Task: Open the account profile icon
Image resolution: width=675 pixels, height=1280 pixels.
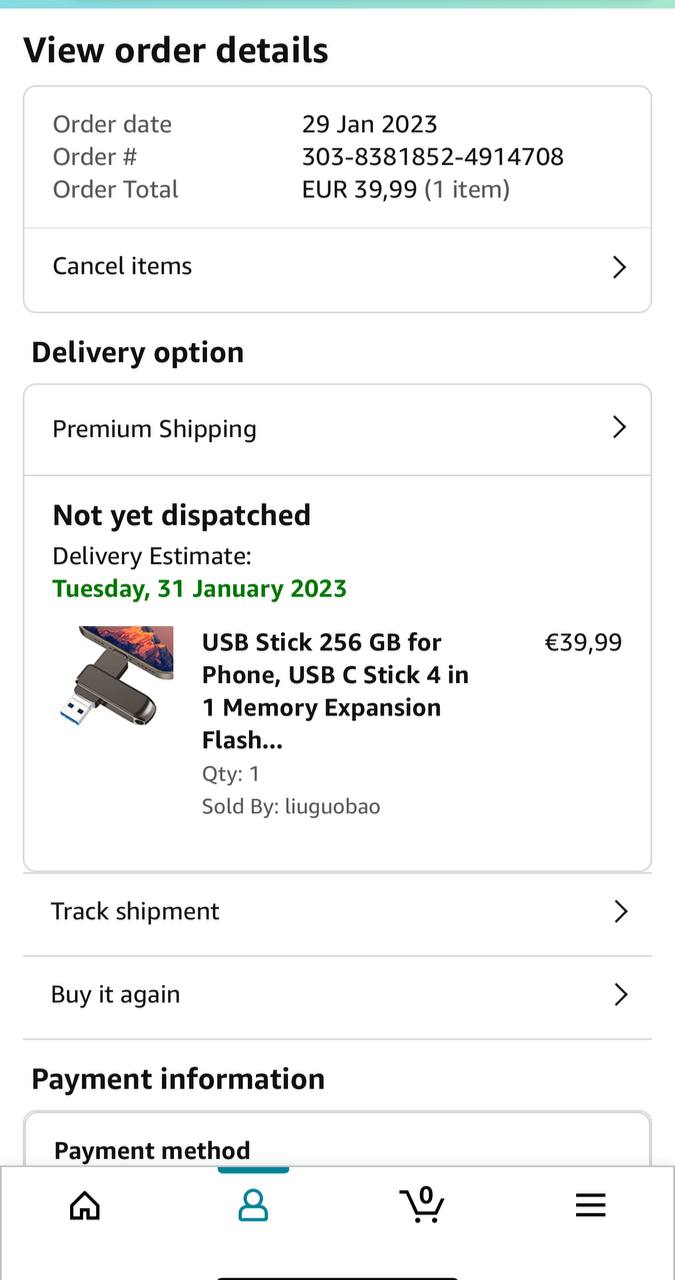Action: tap(253, 1205)
